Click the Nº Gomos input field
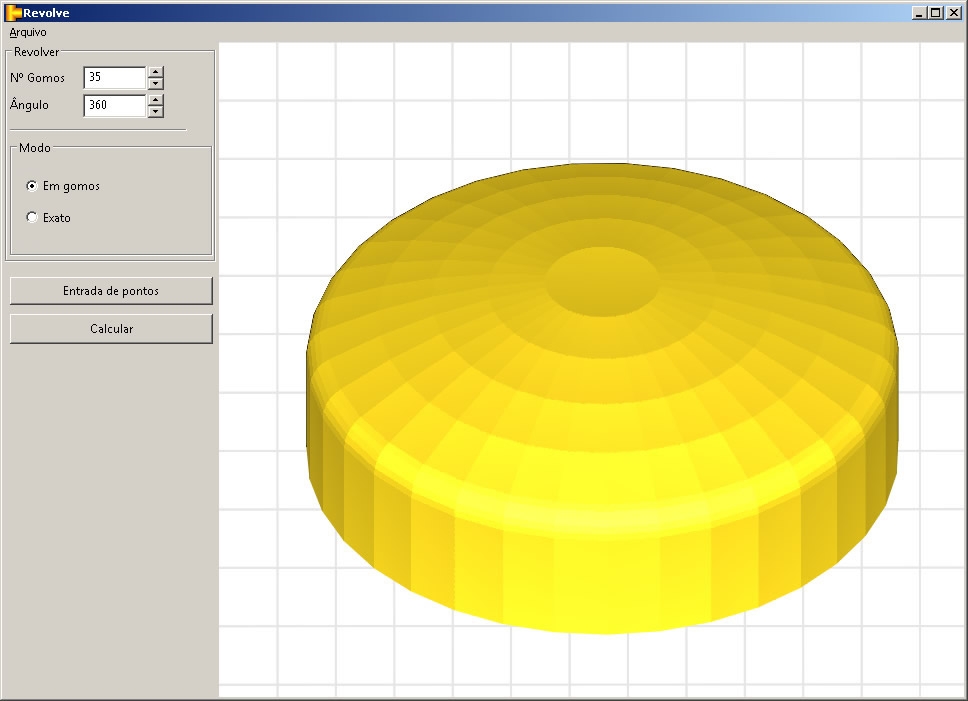This screenshot has width=968, height=701. pyautogui.click(x=114, y=77)
